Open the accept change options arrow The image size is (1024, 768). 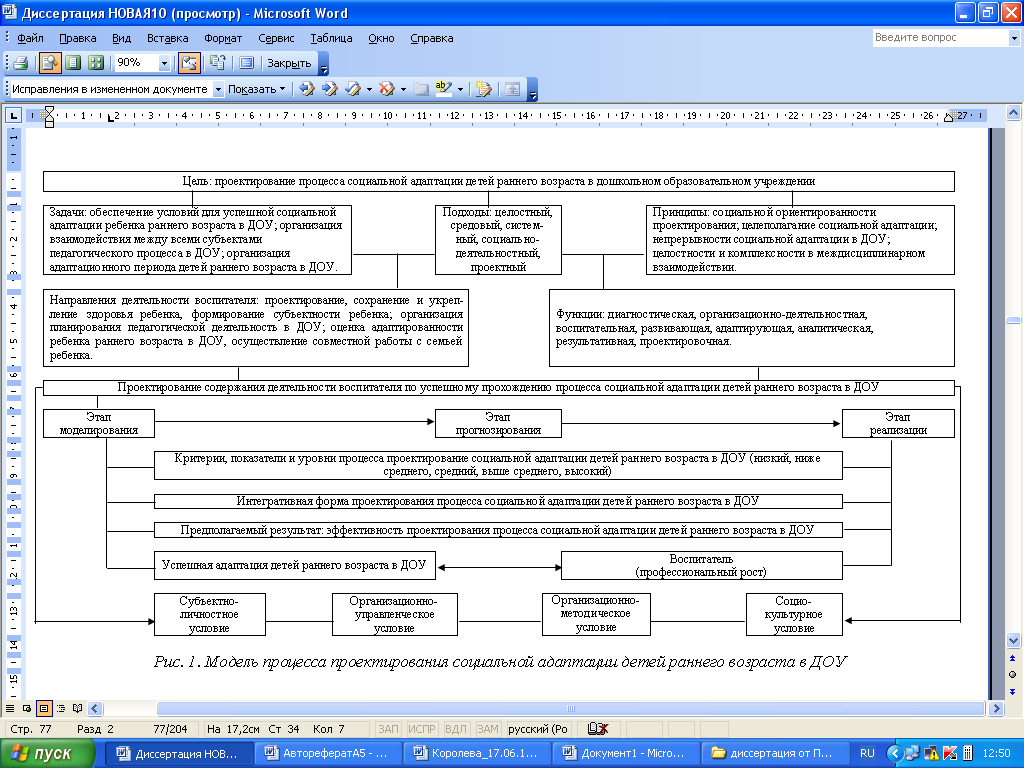pos(369,89)
